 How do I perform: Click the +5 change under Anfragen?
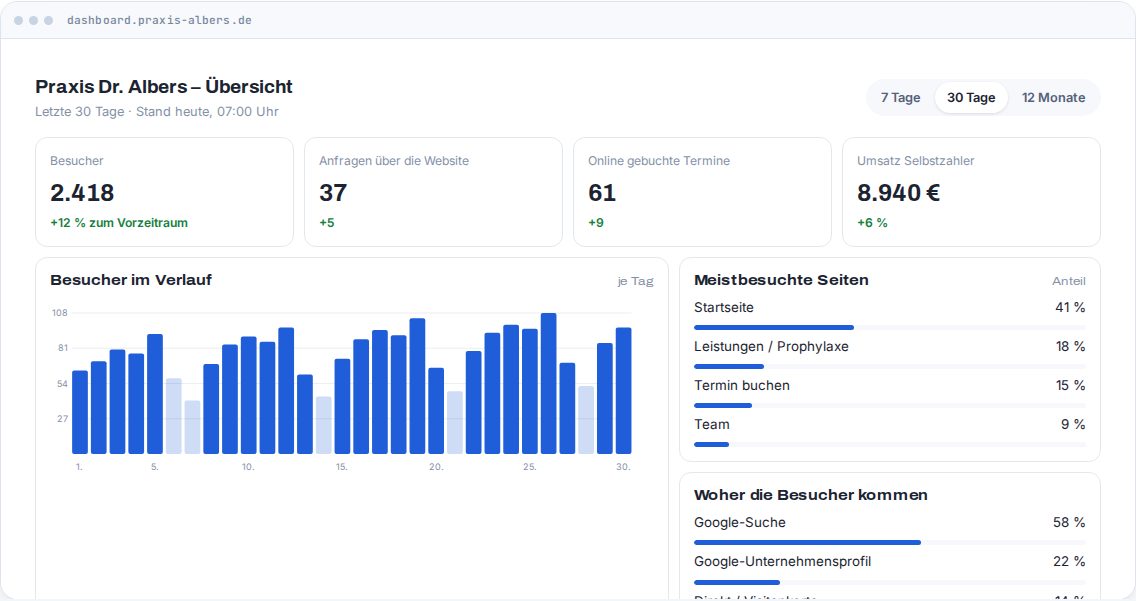tap(327, 223)
